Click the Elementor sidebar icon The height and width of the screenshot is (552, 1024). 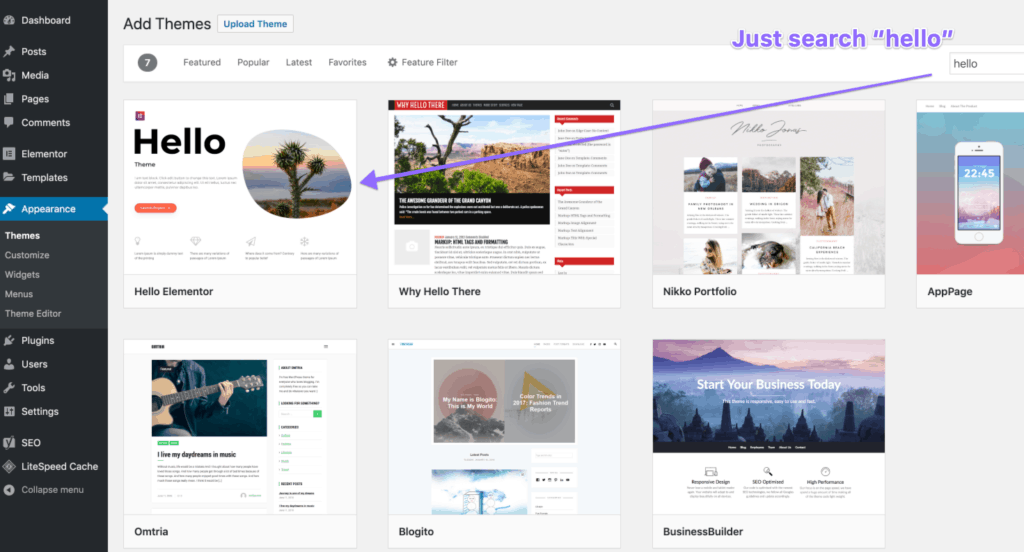(x=9, y=154)
